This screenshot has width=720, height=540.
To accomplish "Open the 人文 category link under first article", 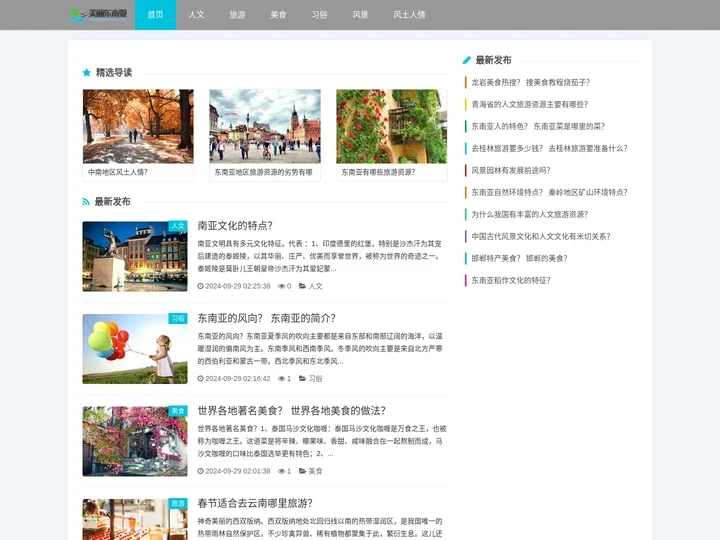I will pos(315,286).
